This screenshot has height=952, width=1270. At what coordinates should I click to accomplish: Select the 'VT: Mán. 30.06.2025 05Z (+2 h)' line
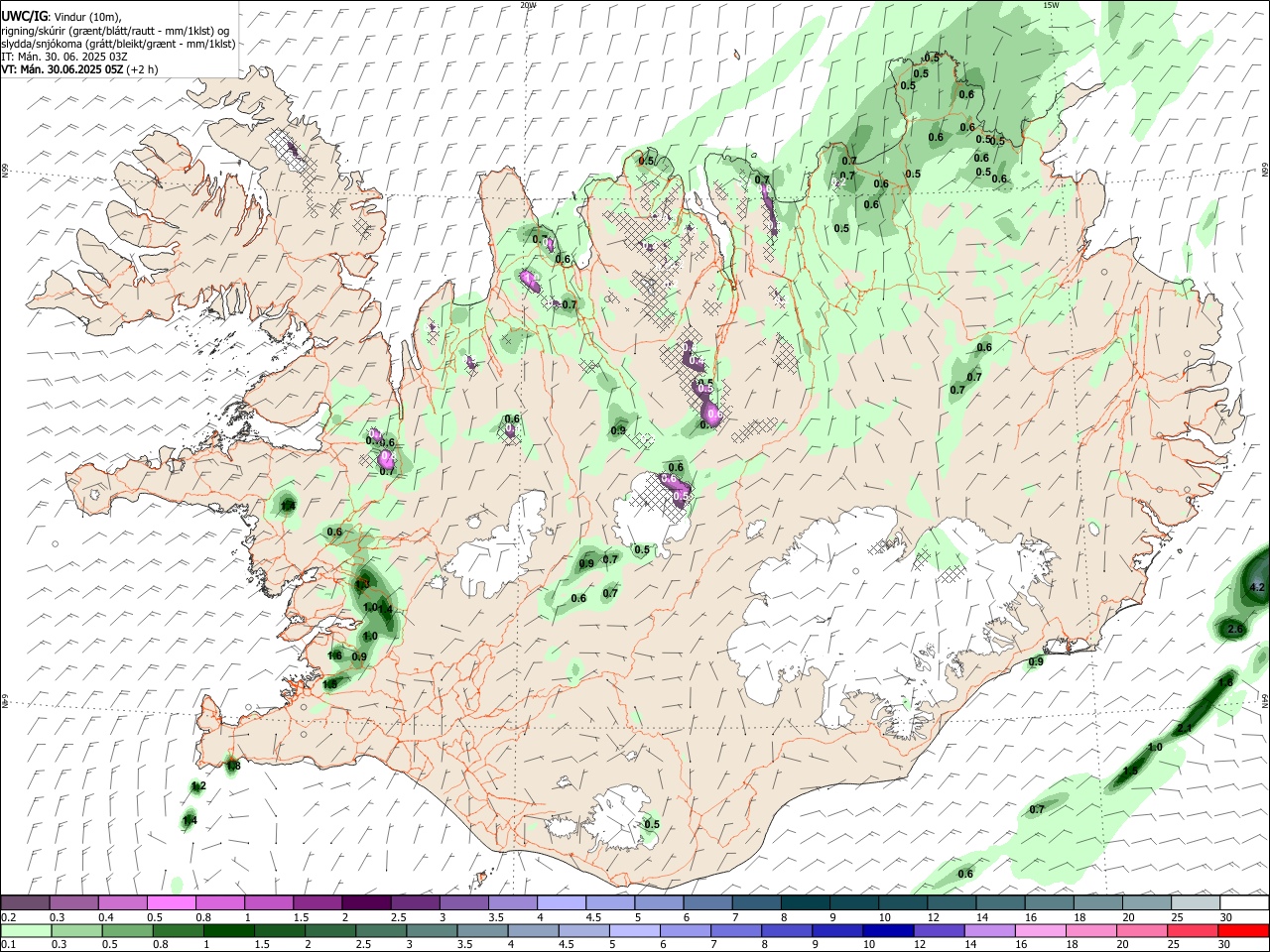tap(79, 69)
